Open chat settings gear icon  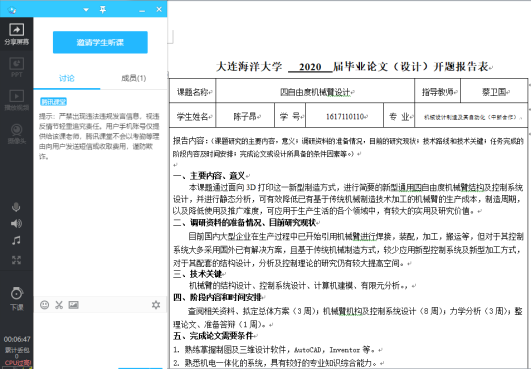pos(156,305)
